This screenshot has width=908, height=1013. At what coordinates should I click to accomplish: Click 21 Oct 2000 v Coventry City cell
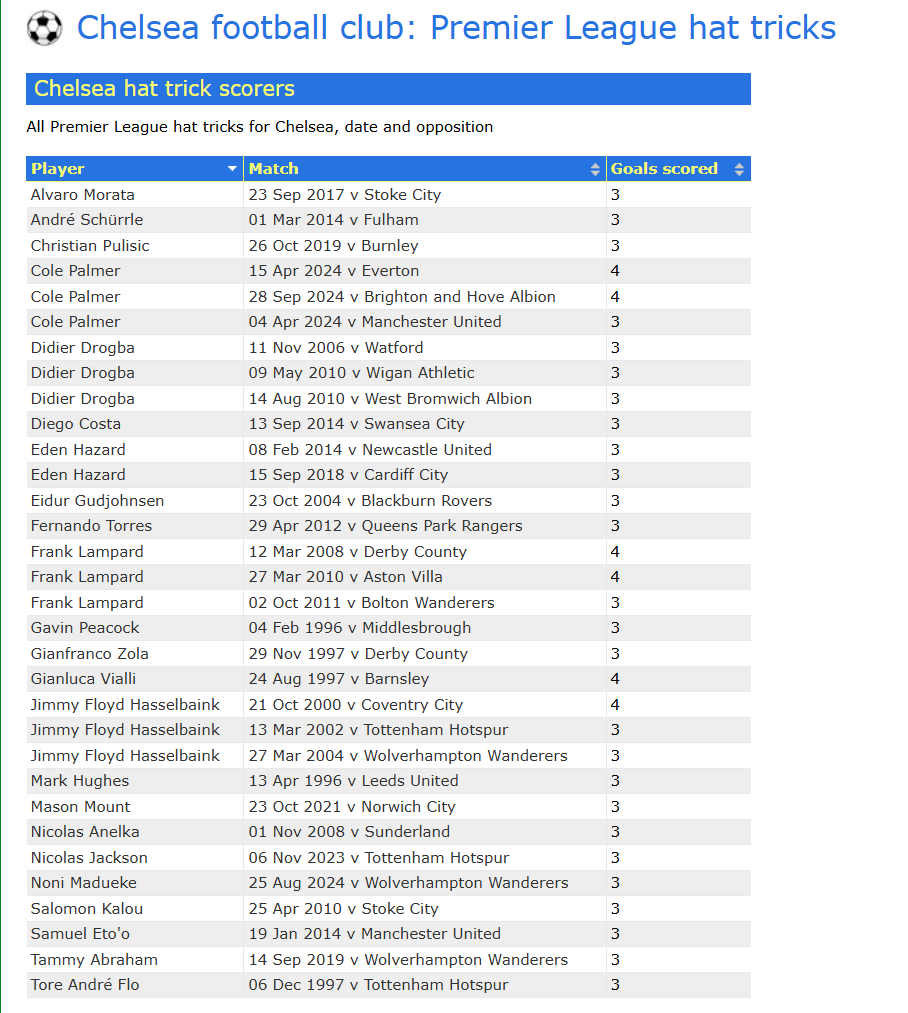pos(425,705)
